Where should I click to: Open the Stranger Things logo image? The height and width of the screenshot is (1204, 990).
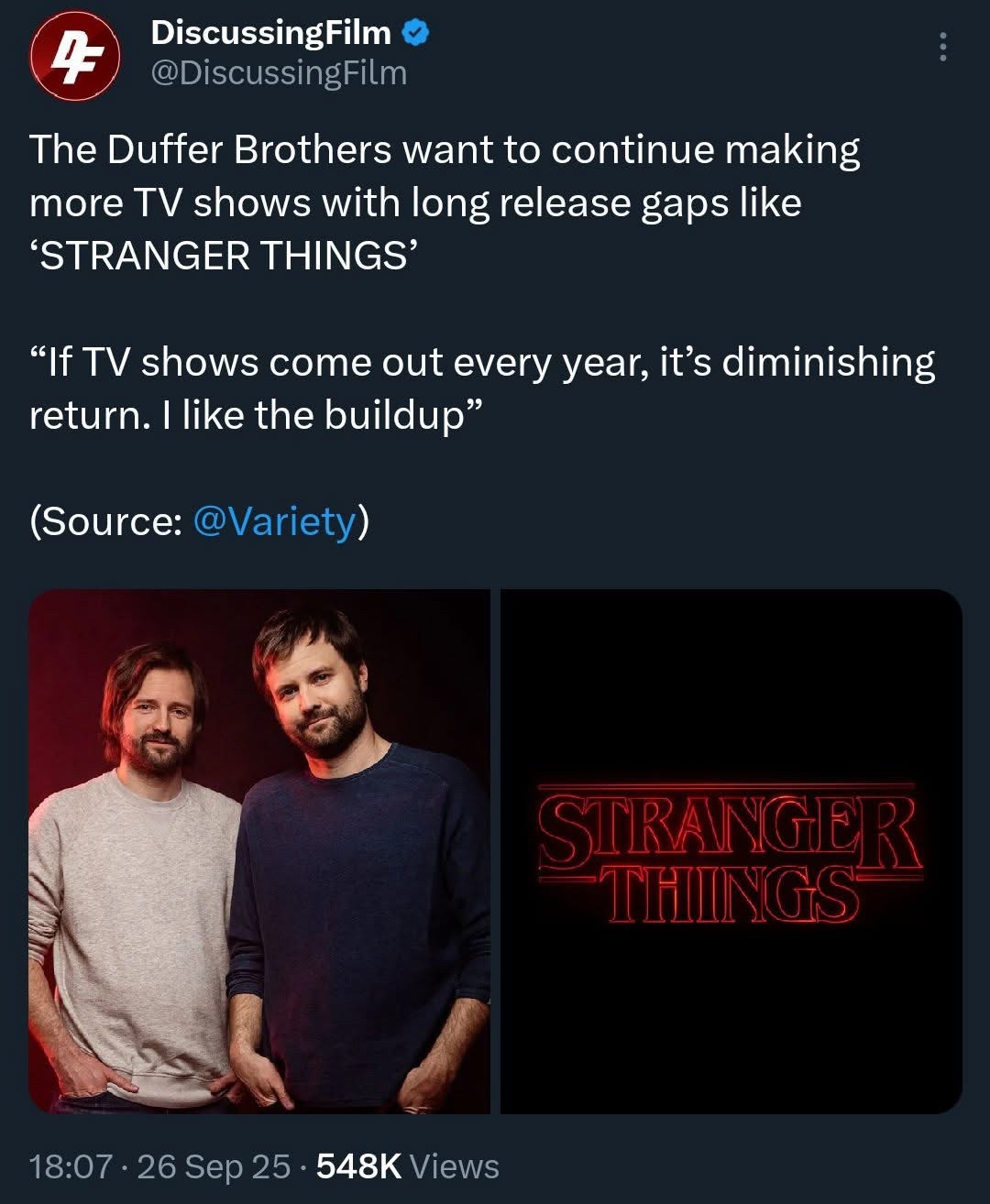731,851
